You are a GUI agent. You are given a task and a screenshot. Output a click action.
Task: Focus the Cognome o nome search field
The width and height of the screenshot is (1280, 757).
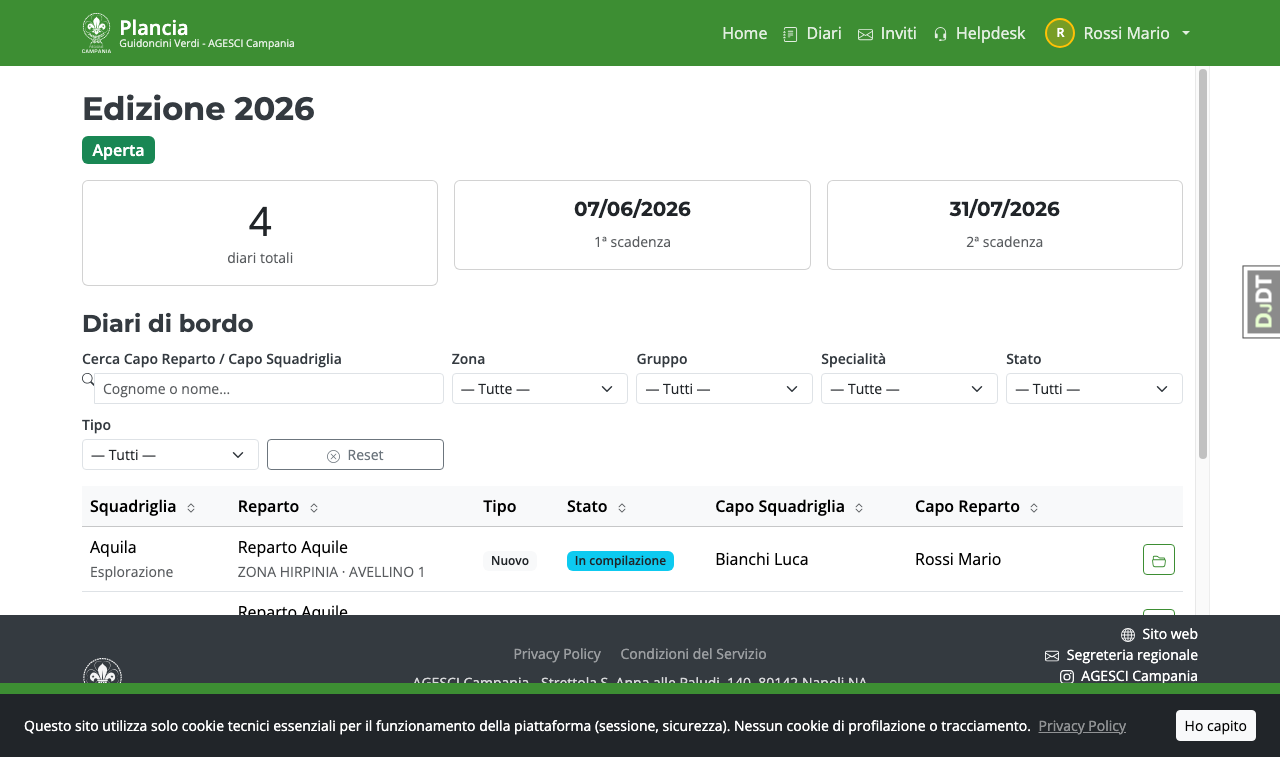(x=269, y=389)
